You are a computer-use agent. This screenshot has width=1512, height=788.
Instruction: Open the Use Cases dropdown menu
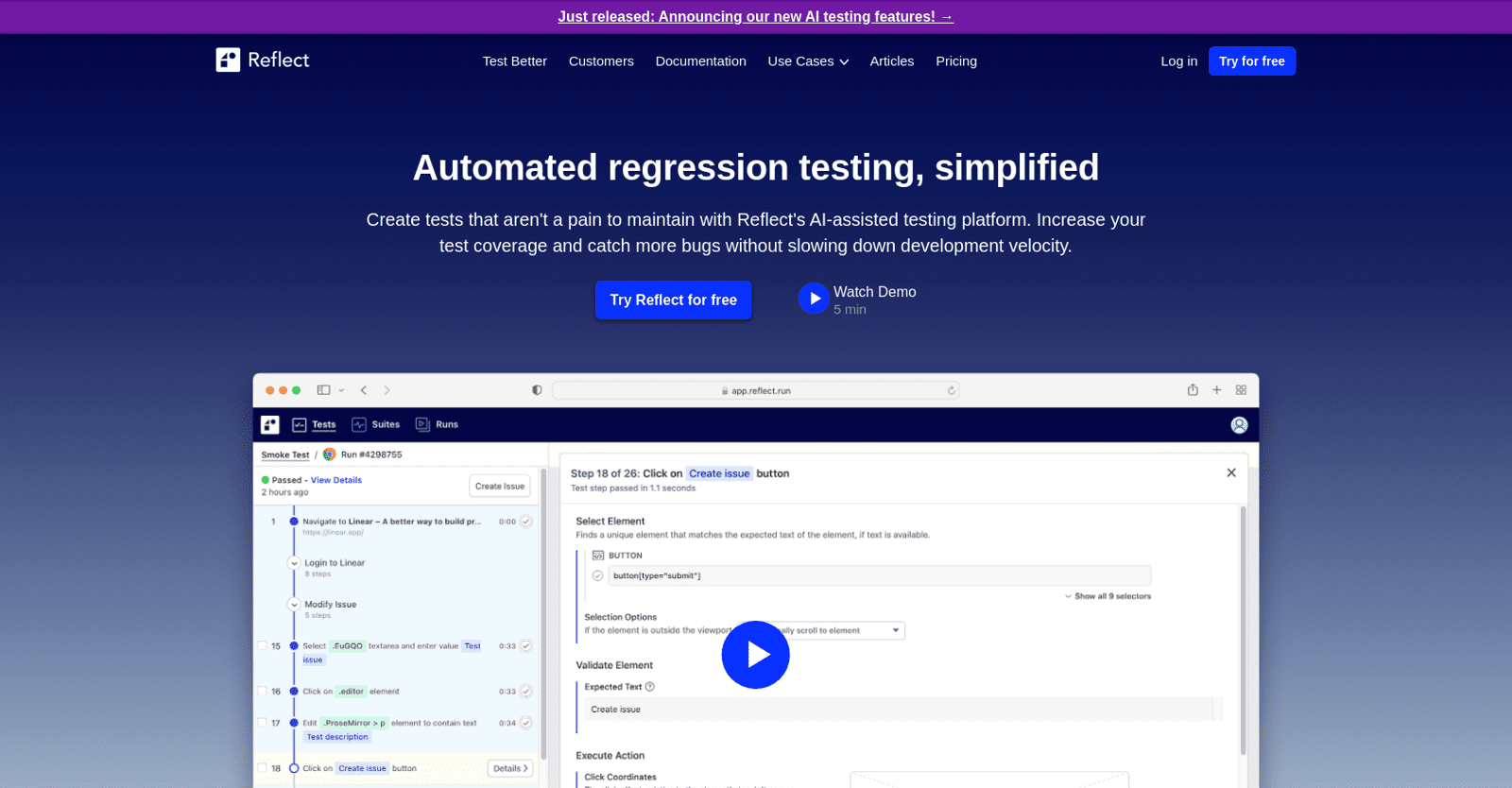point(808,61)
